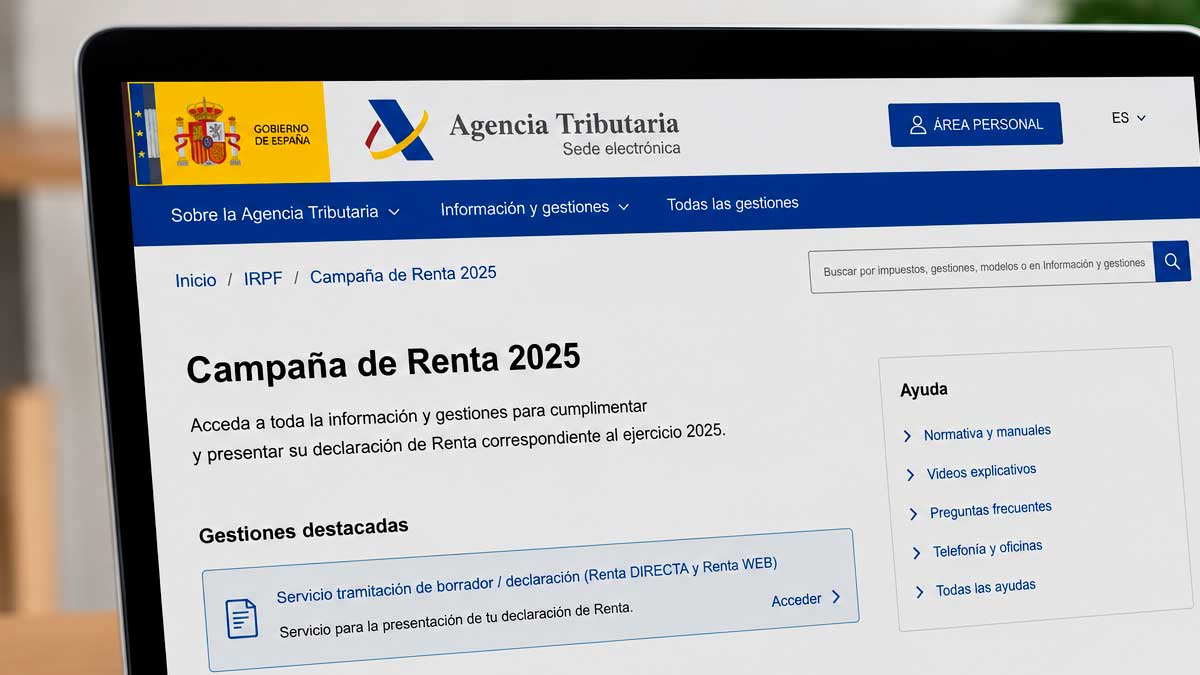Click the Agencia Tributaria Sede electrónica title
Image resolution: width=1200 pixels, height=675 pixels.
pyautogui.click(x=565, y=134)
